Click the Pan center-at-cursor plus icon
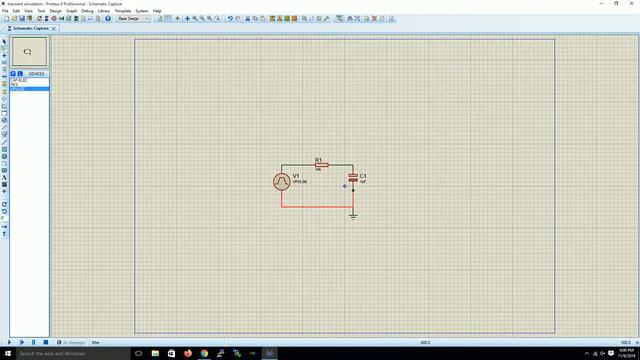The height and width of the screenshot is (360, 640). 187,19
